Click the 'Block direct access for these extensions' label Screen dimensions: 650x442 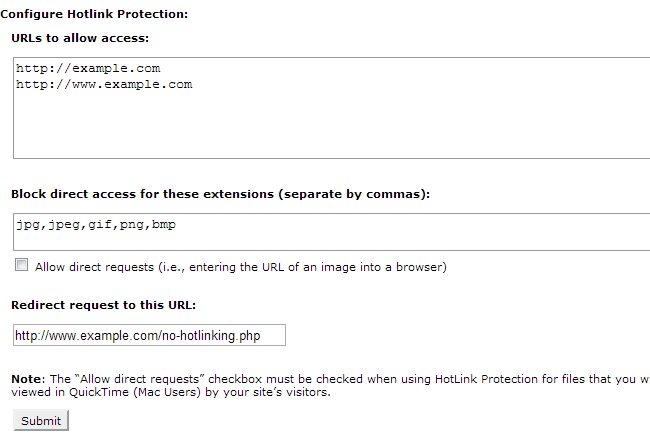coord(220,193)
